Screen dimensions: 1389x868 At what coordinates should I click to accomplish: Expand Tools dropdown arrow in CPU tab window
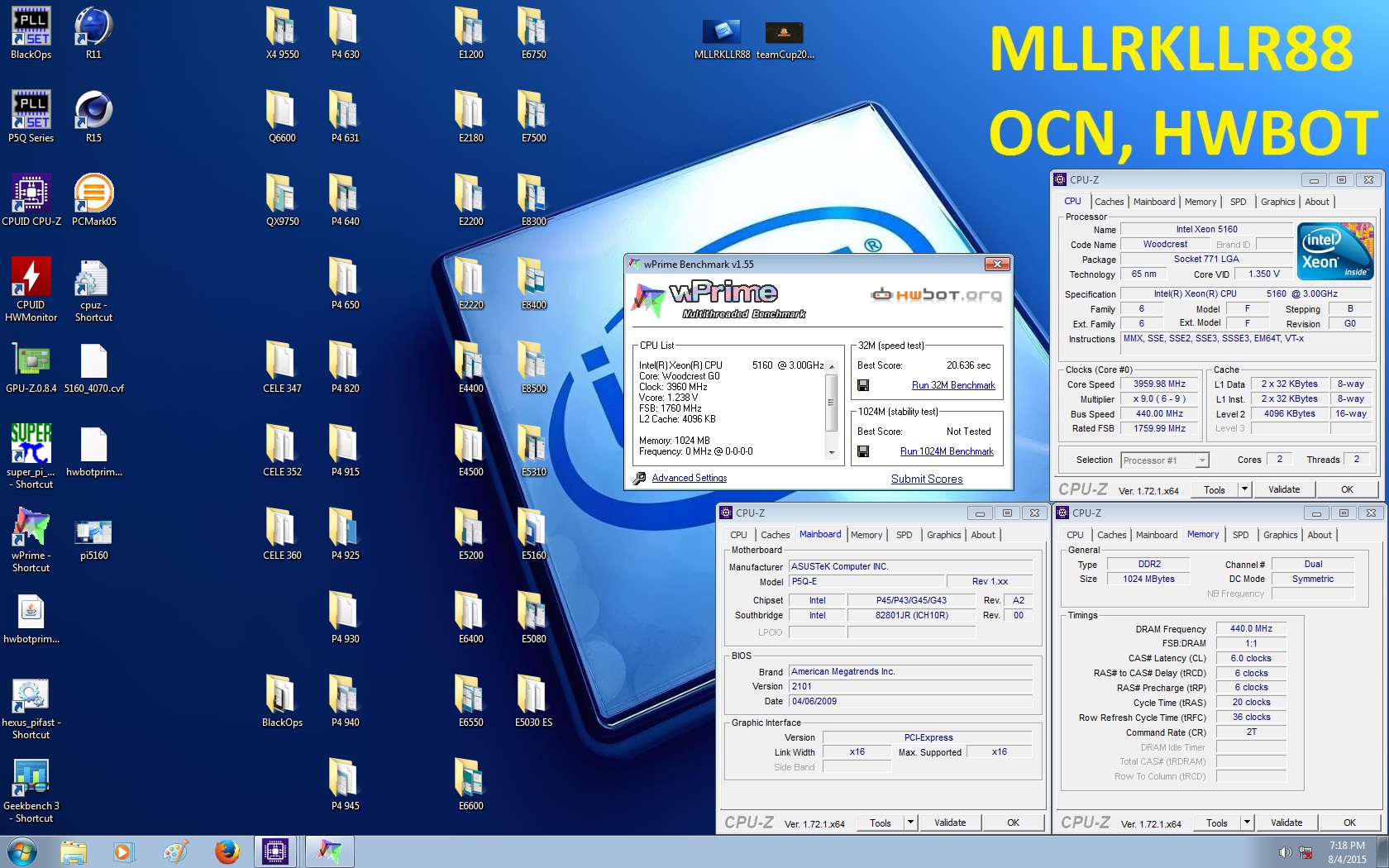[x=1244, y=489]
